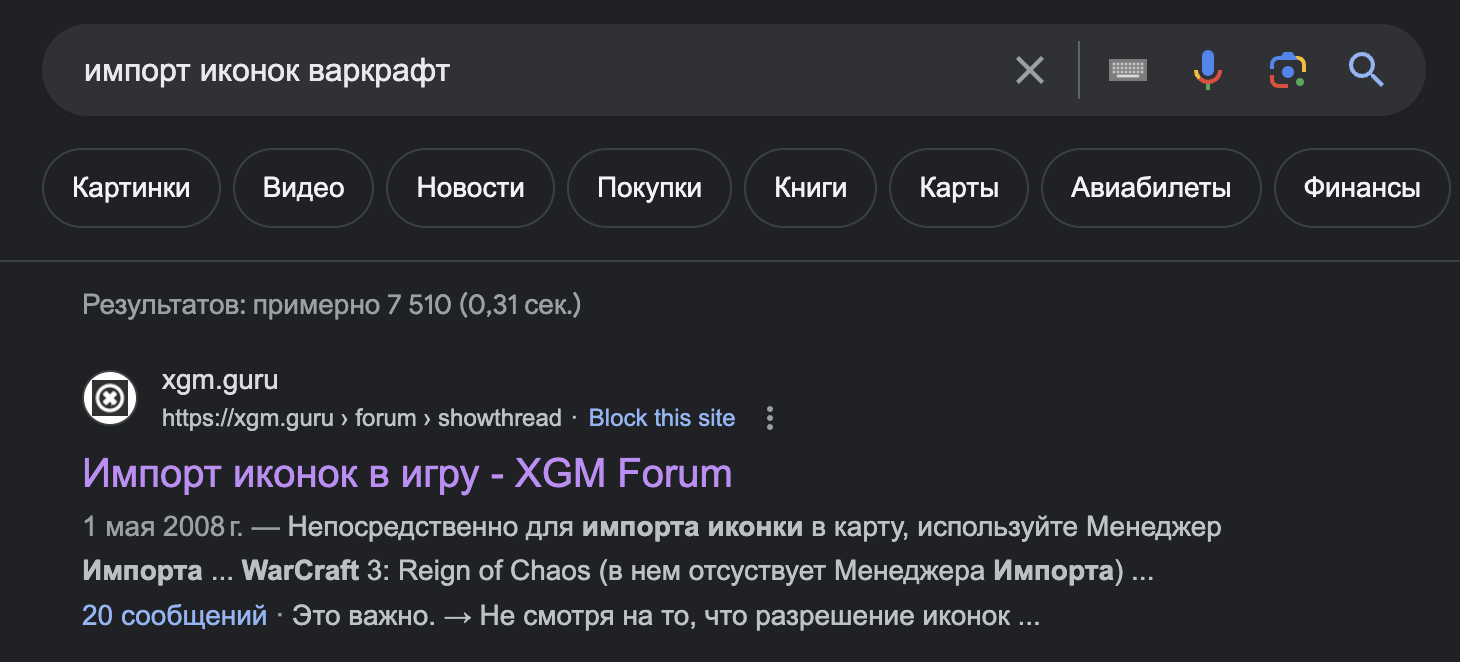Choose the Книги search filter
This screenshot has height=662, width=1460.
810,188
